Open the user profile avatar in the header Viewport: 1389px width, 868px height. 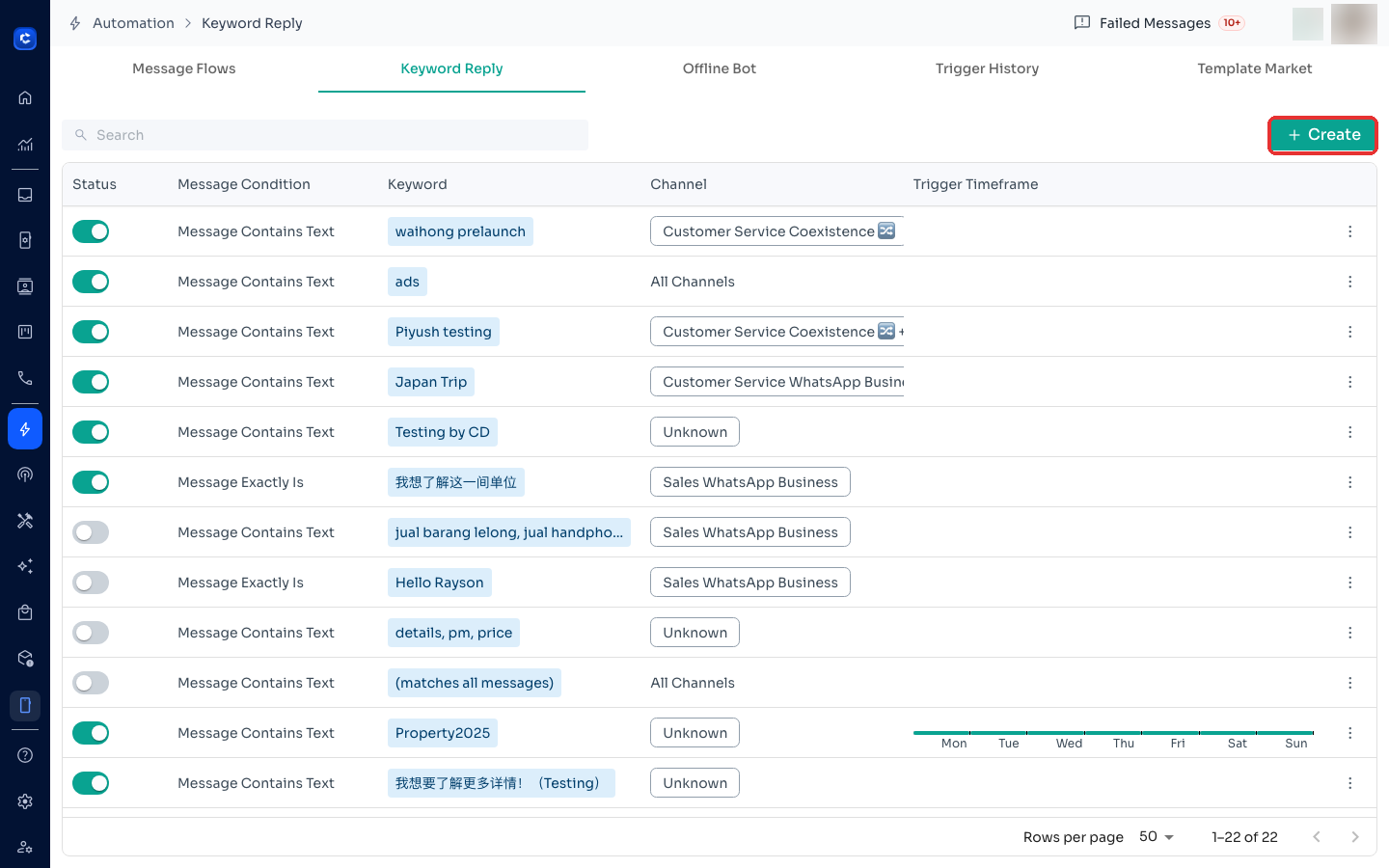tap(1353, 23)
